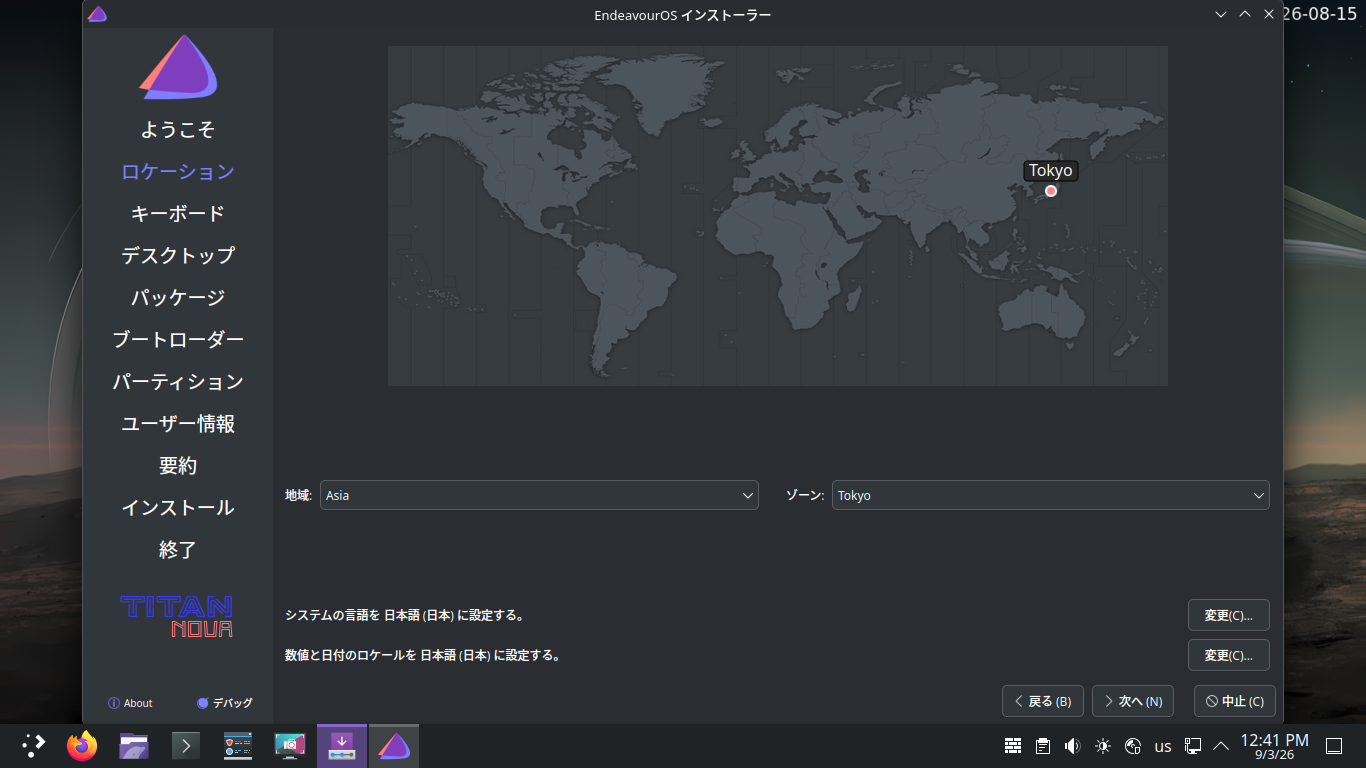
Task: Open the Firefox browser from the taskbar
Action: tap(82, 746)
